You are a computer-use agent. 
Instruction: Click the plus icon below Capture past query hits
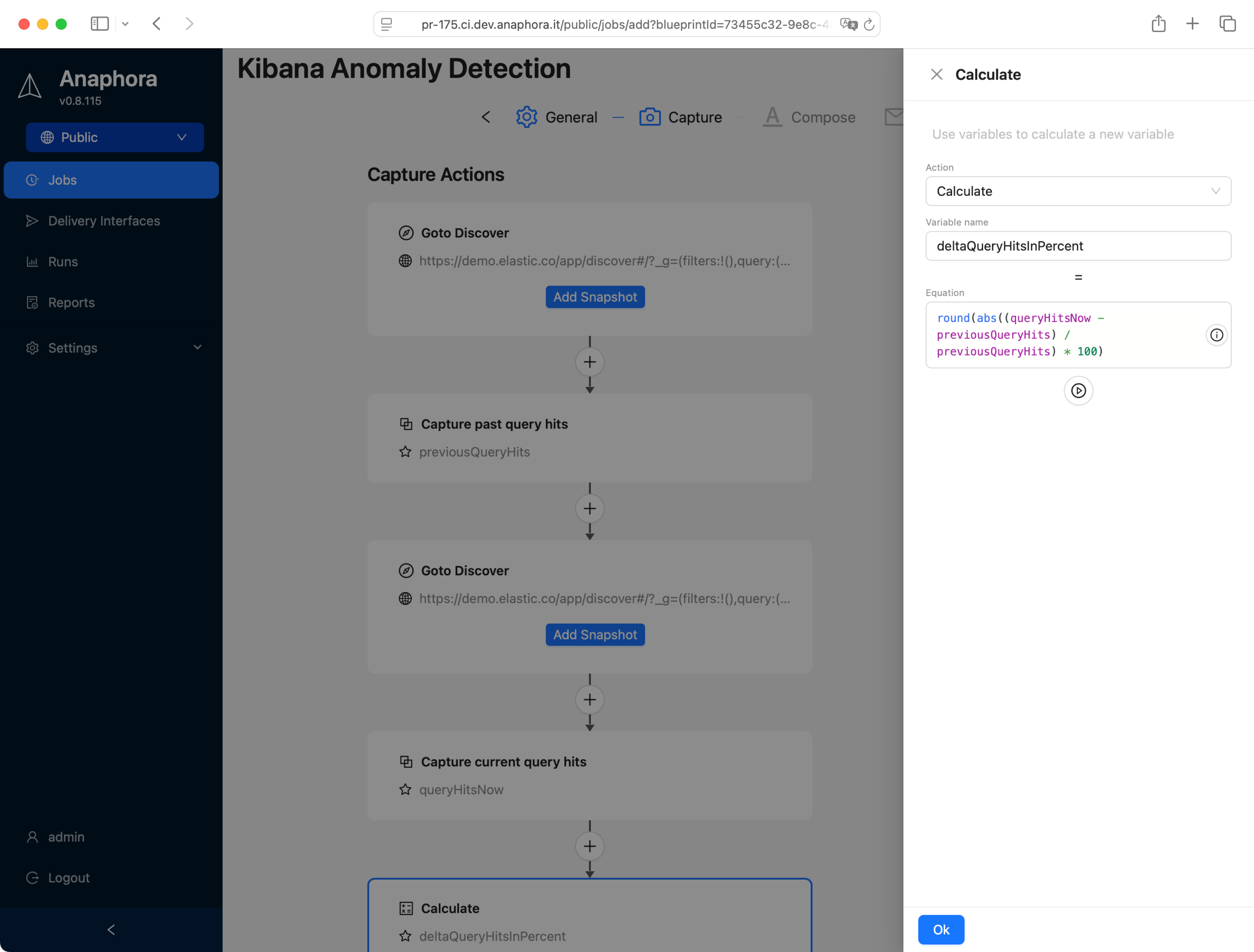pyautogui.click(x=590, y=509)
